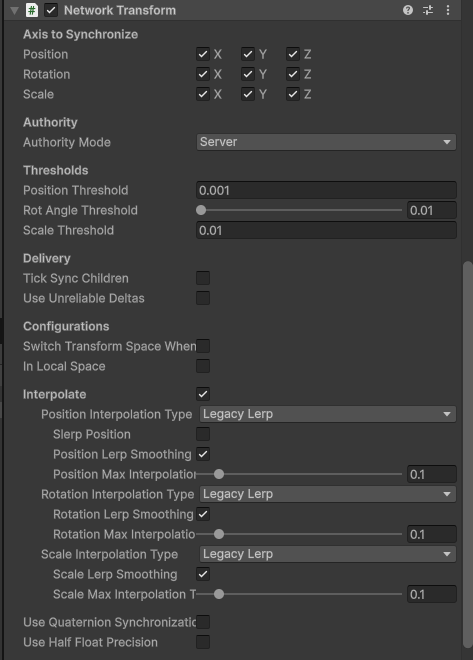The image size is (473, 660).
Task: Enable Switch Transform Space When parented checkbox
Action: 203,346
